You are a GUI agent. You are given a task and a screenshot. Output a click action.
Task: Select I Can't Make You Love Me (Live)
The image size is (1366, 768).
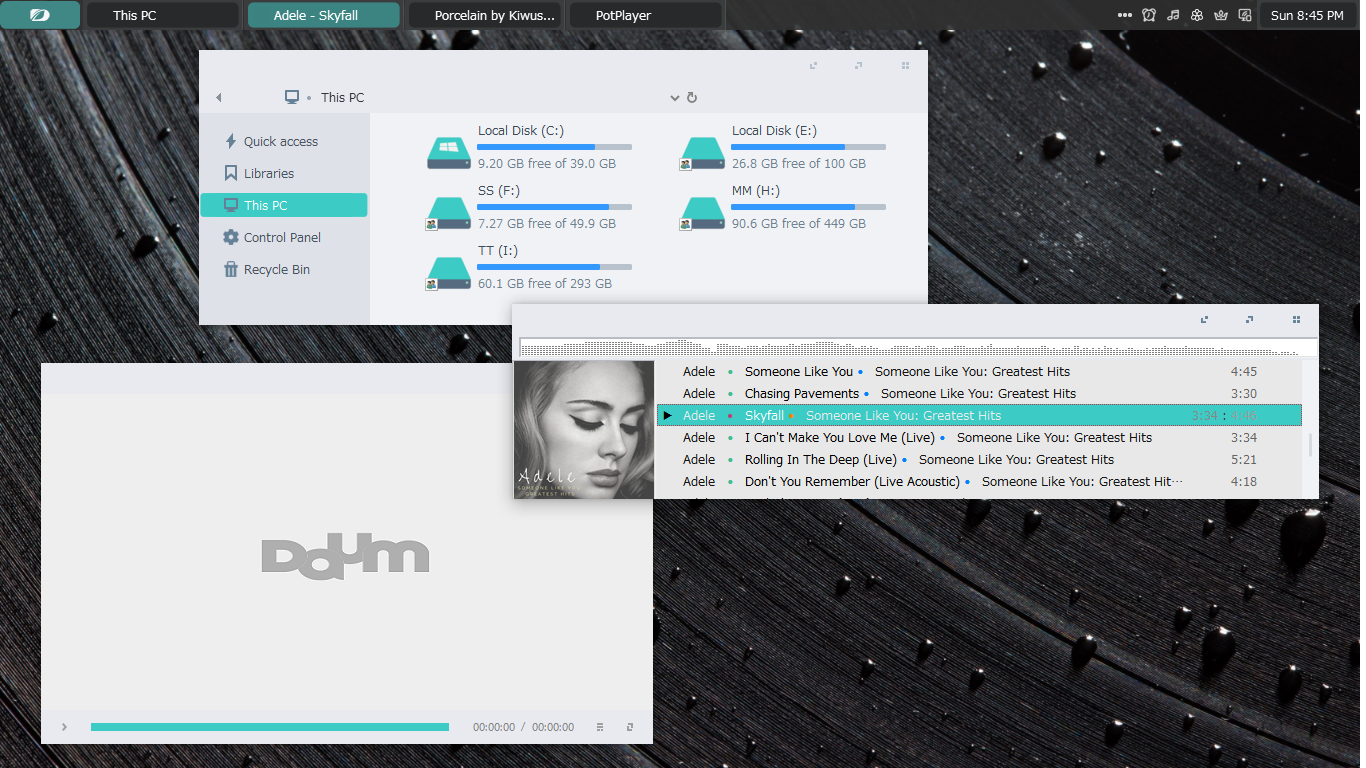pos(979,437)
